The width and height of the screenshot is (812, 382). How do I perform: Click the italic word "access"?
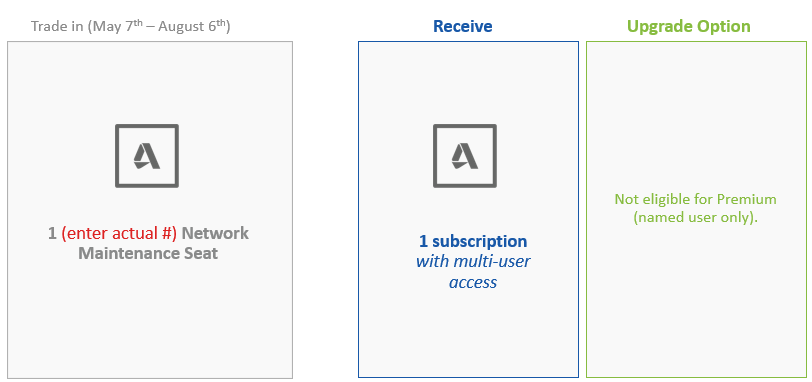(473, 282)
